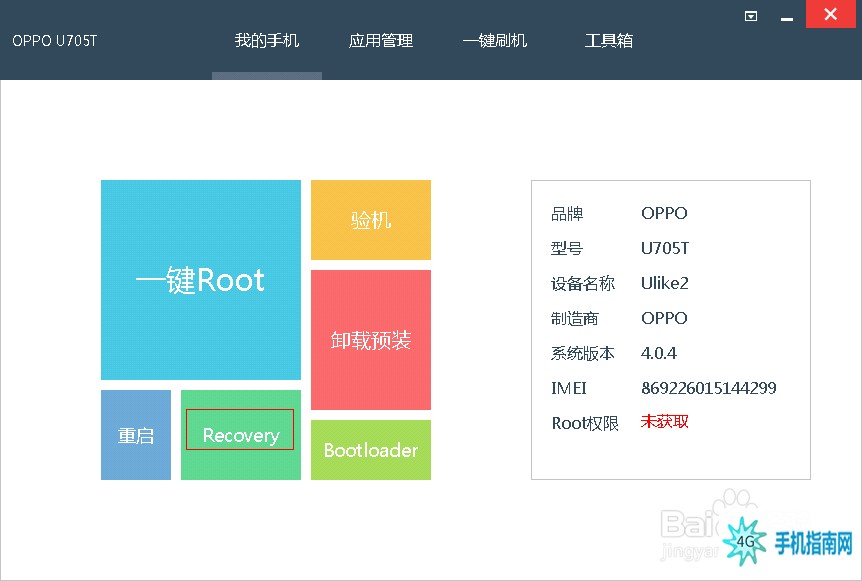Close the window with the red X
Viewport: 862px width, 581px height.
[829, 14]
